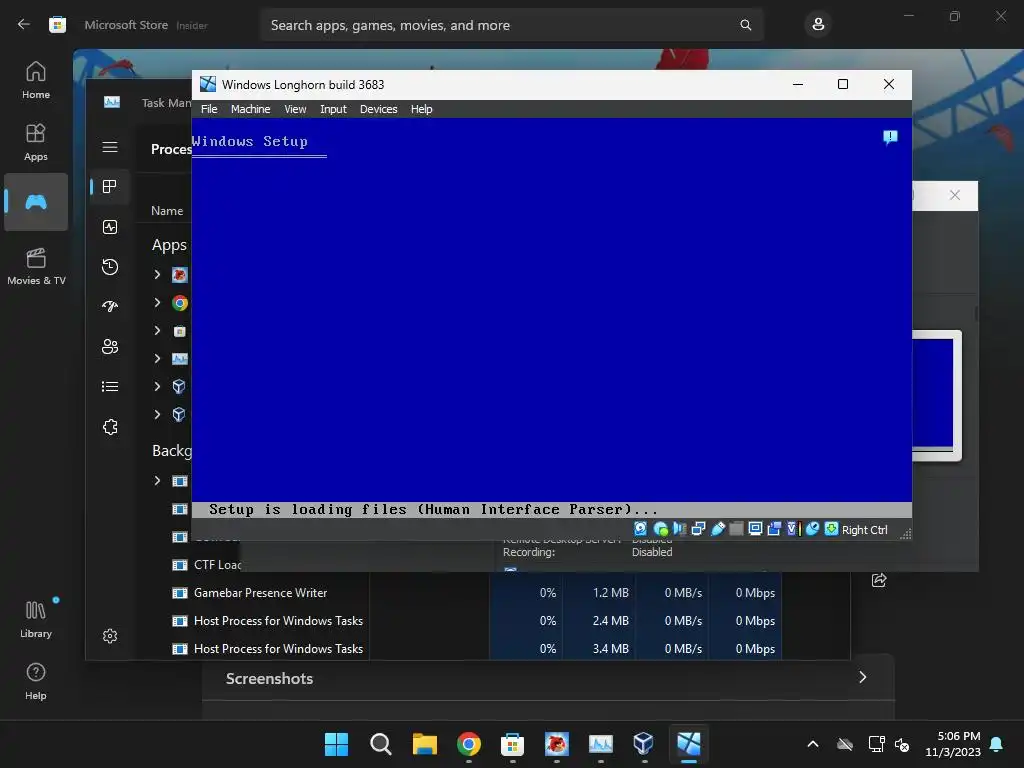Image resolution: width=1024 pixels, height=768 pixels.
Task: Click the muted volume tray icon
Action: coord(902,744)
